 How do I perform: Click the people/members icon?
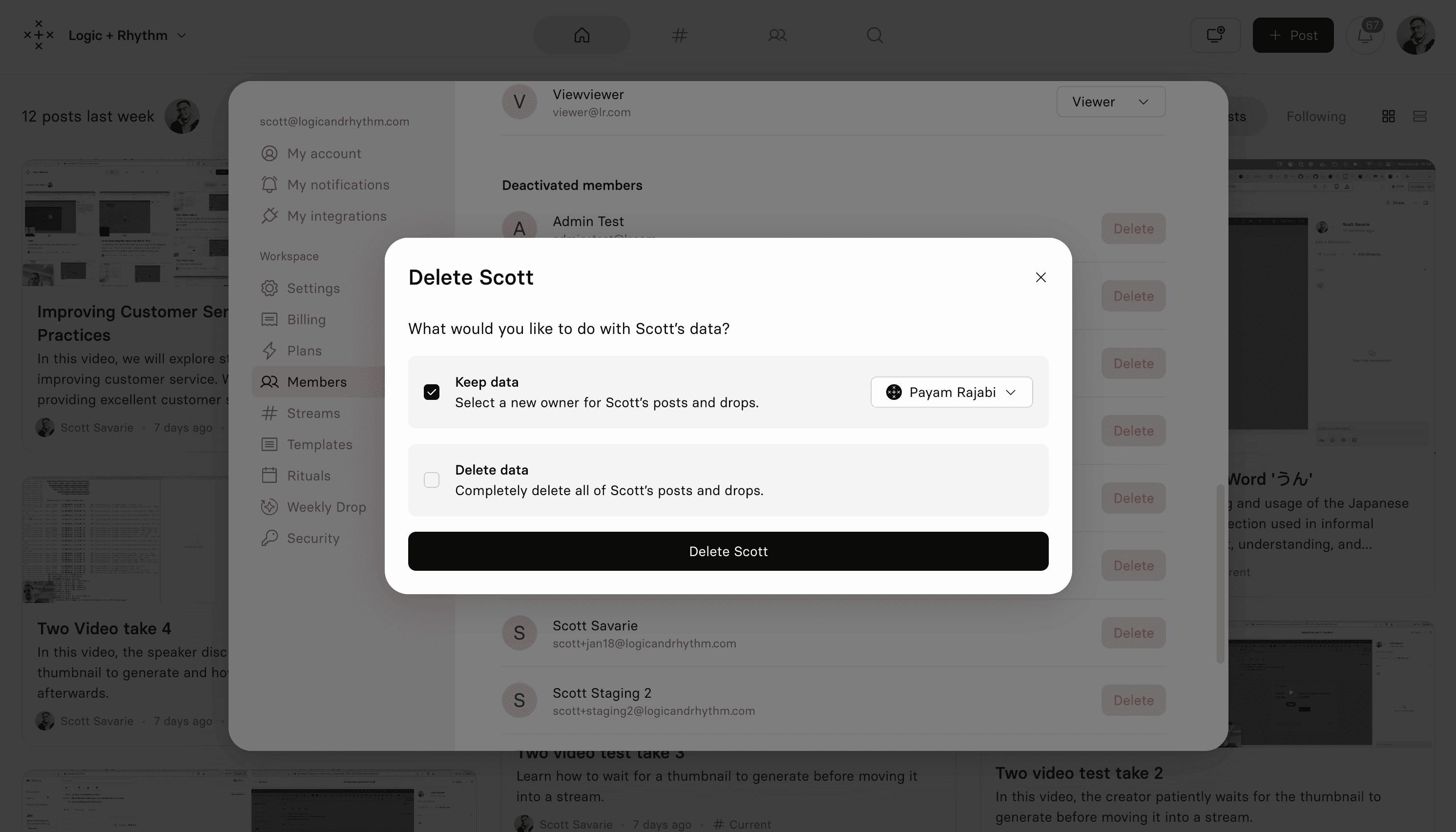[777, 35]
